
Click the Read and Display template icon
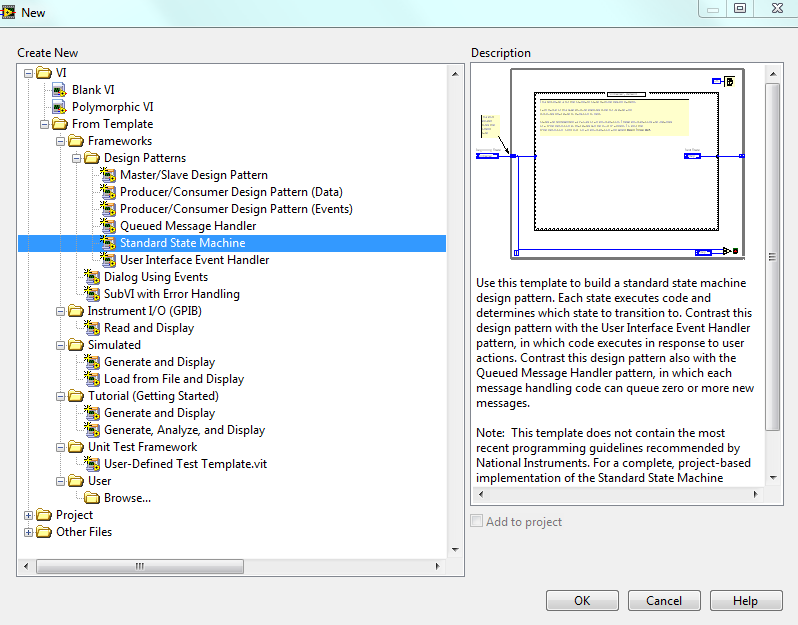(x=92, y=328)
